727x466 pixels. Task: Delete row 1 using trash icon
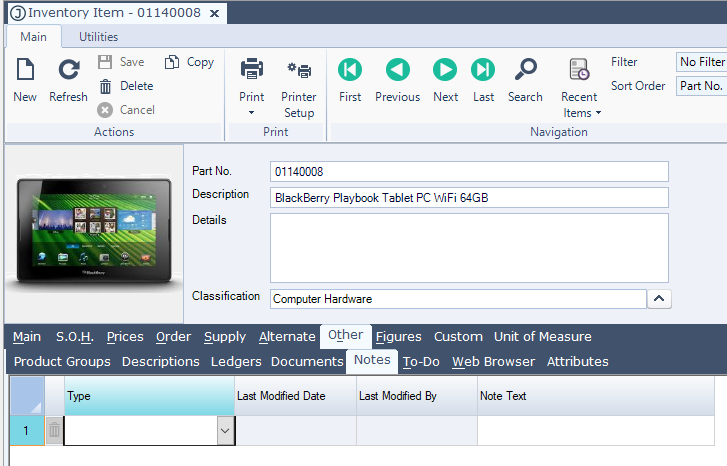pyautogui.click(x=54, y=431)
